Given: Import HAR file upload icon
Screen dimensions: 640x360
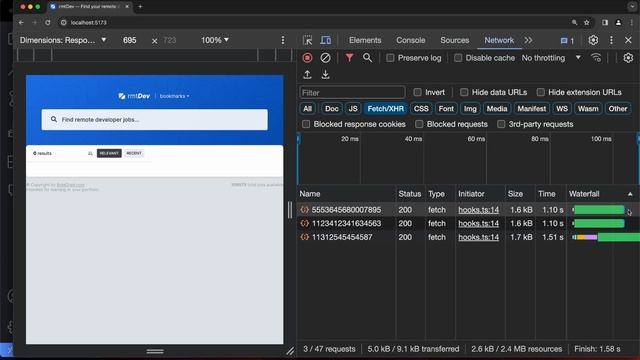Looking at the screenshot, I should (x=307, y=75).
